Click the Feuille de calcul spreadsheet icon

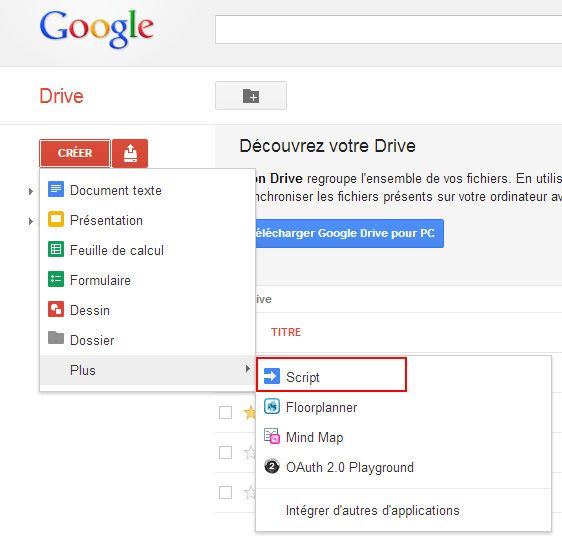(56, 249)
